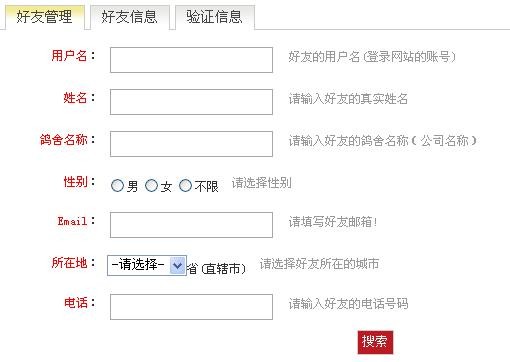Switch to the 好友管理 tab
The height and width of the screenshot is (362, 510).
(x=44, y=17)
